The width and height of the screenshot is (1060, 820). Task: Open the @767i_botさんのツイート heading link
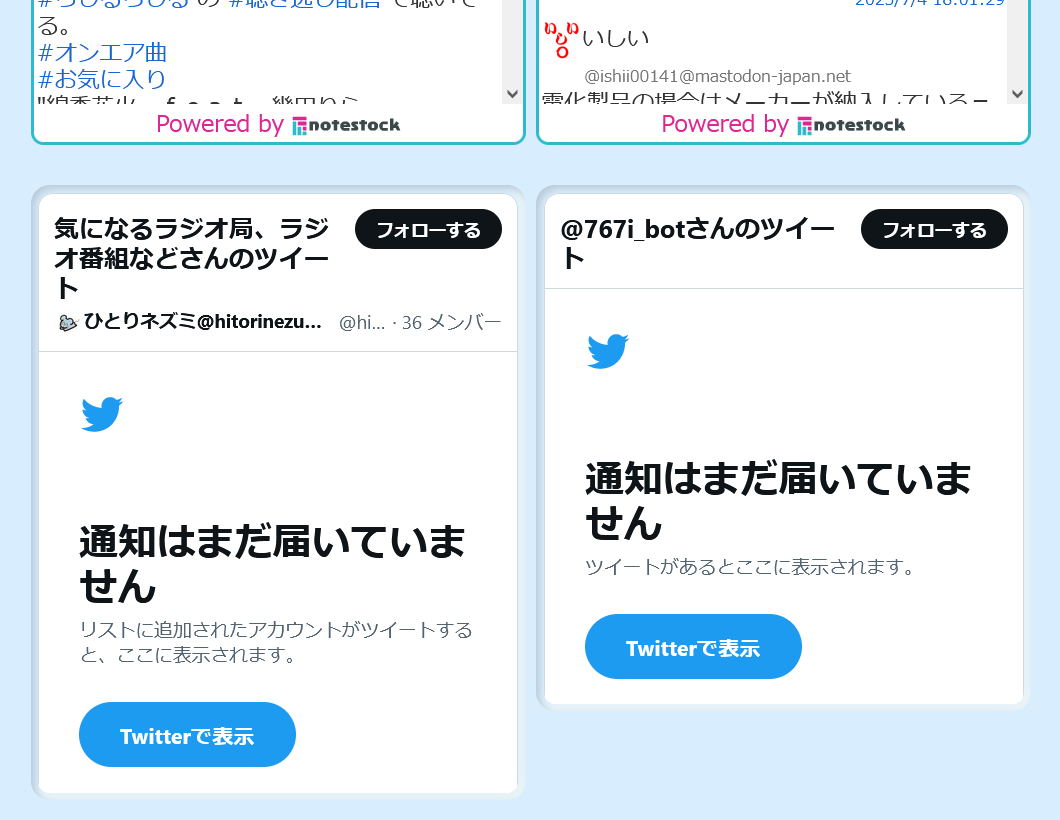[697, 243]
